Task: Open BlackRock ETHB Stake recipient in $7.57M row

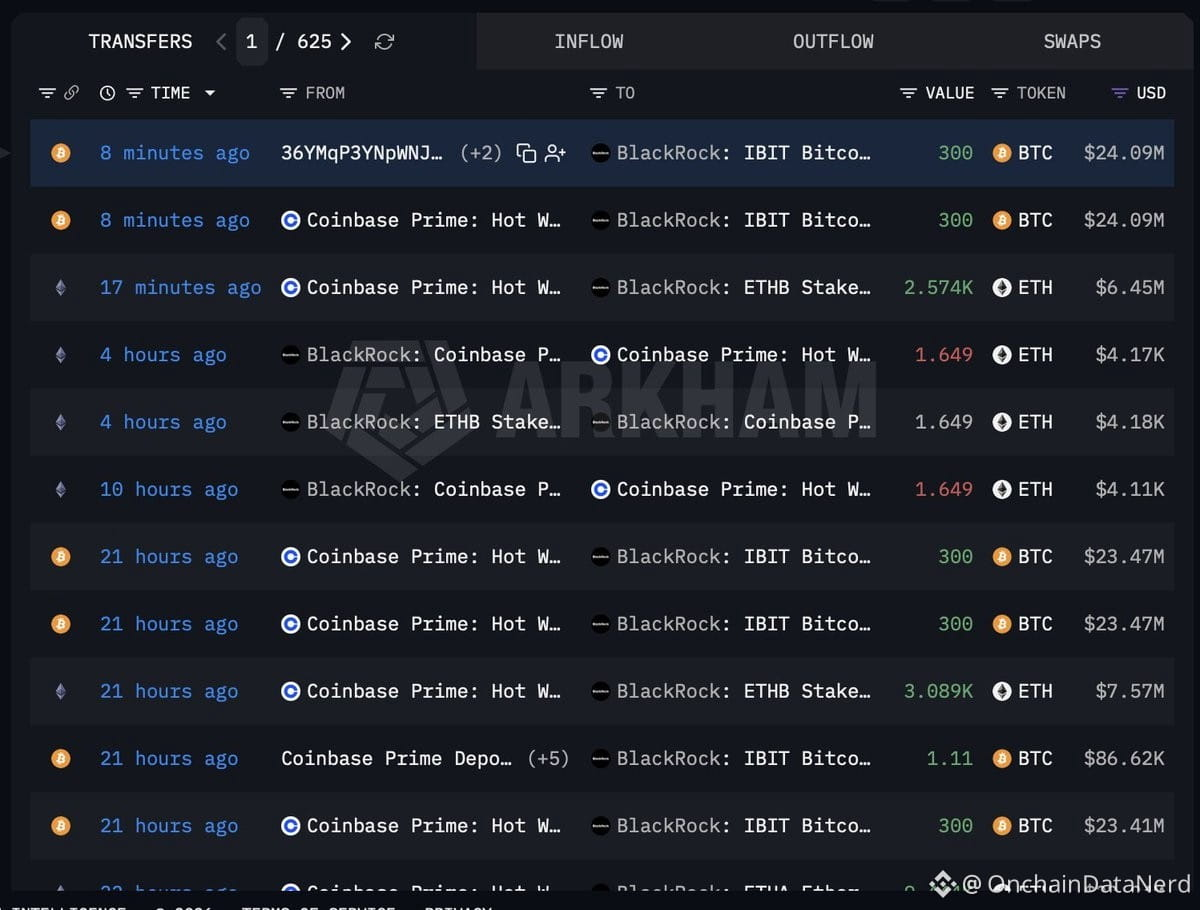Action: (x=744, y=692)
